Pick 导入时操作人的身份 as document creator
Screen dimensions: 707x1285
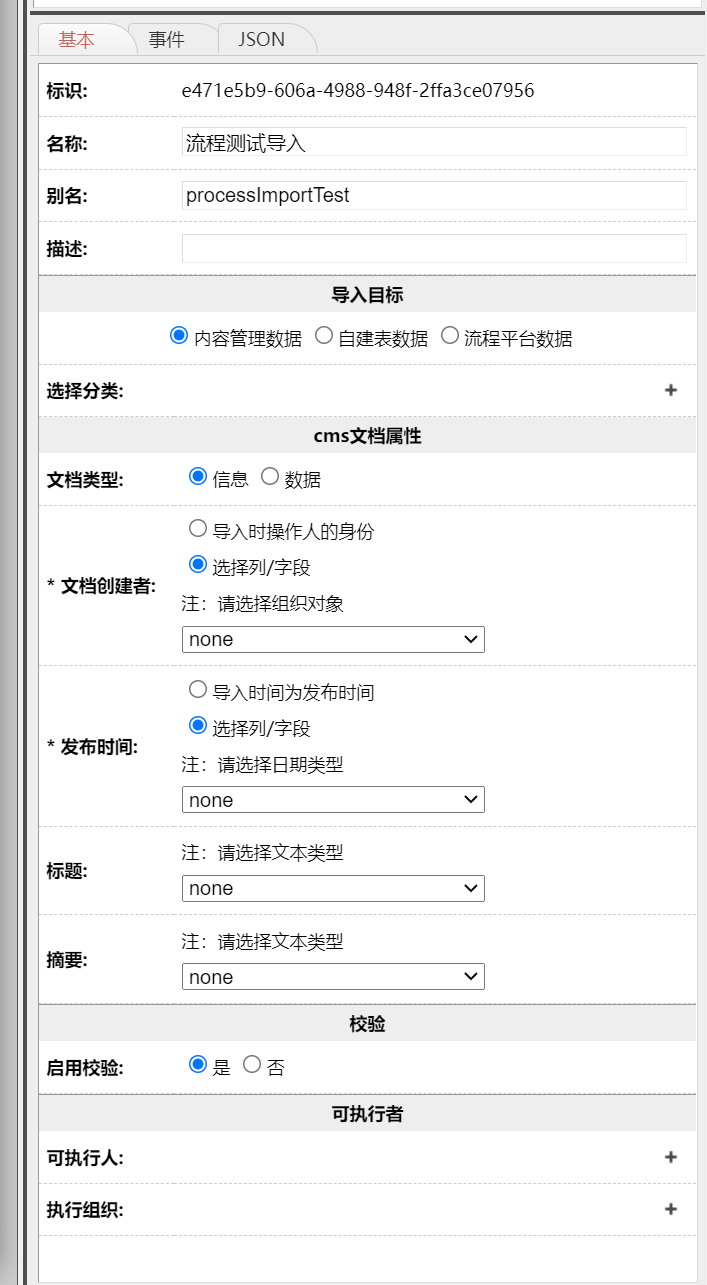point(198,529)
